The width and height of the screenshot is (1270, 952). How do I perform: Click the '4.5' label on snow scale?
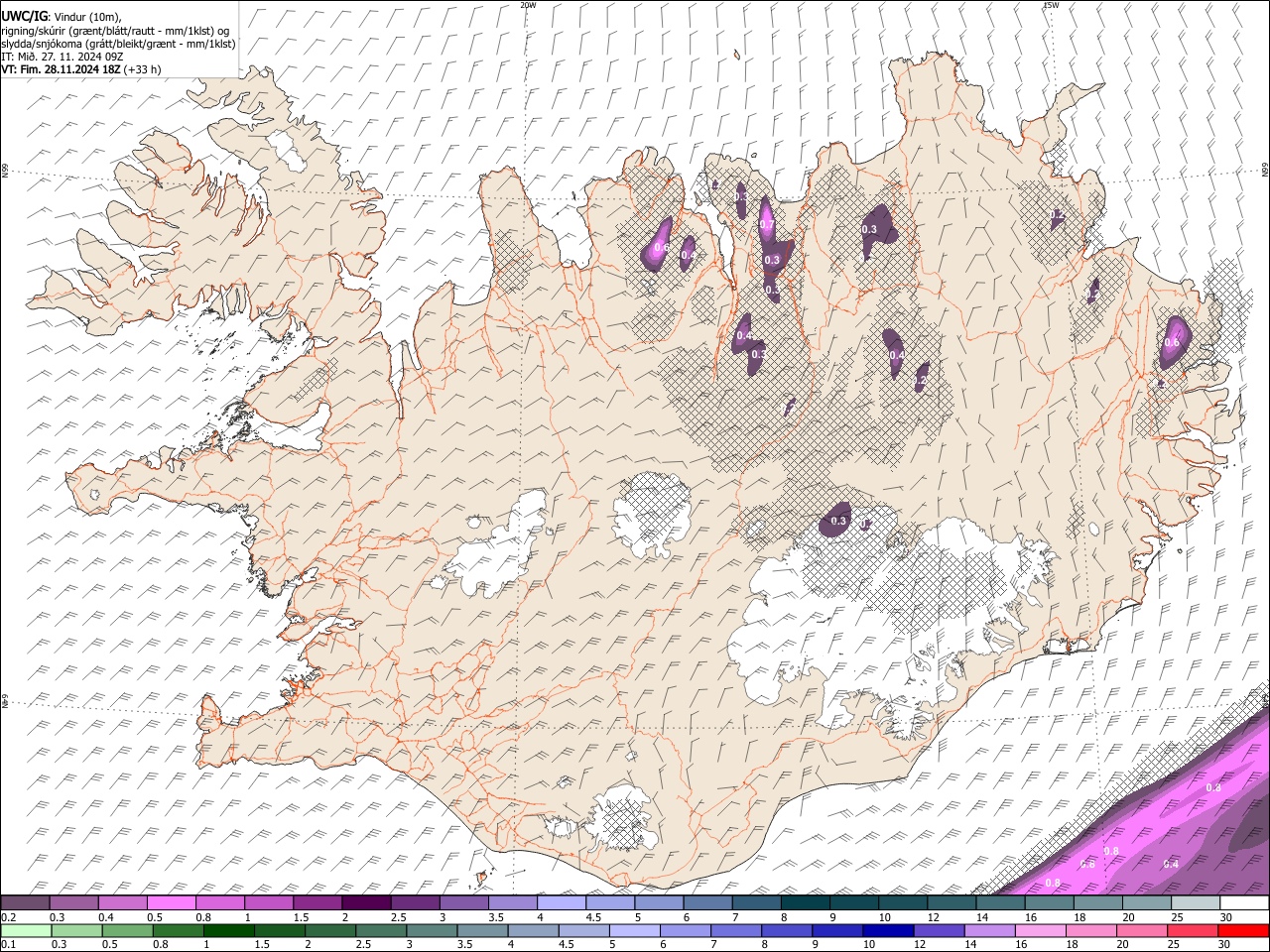click(594, 917)
